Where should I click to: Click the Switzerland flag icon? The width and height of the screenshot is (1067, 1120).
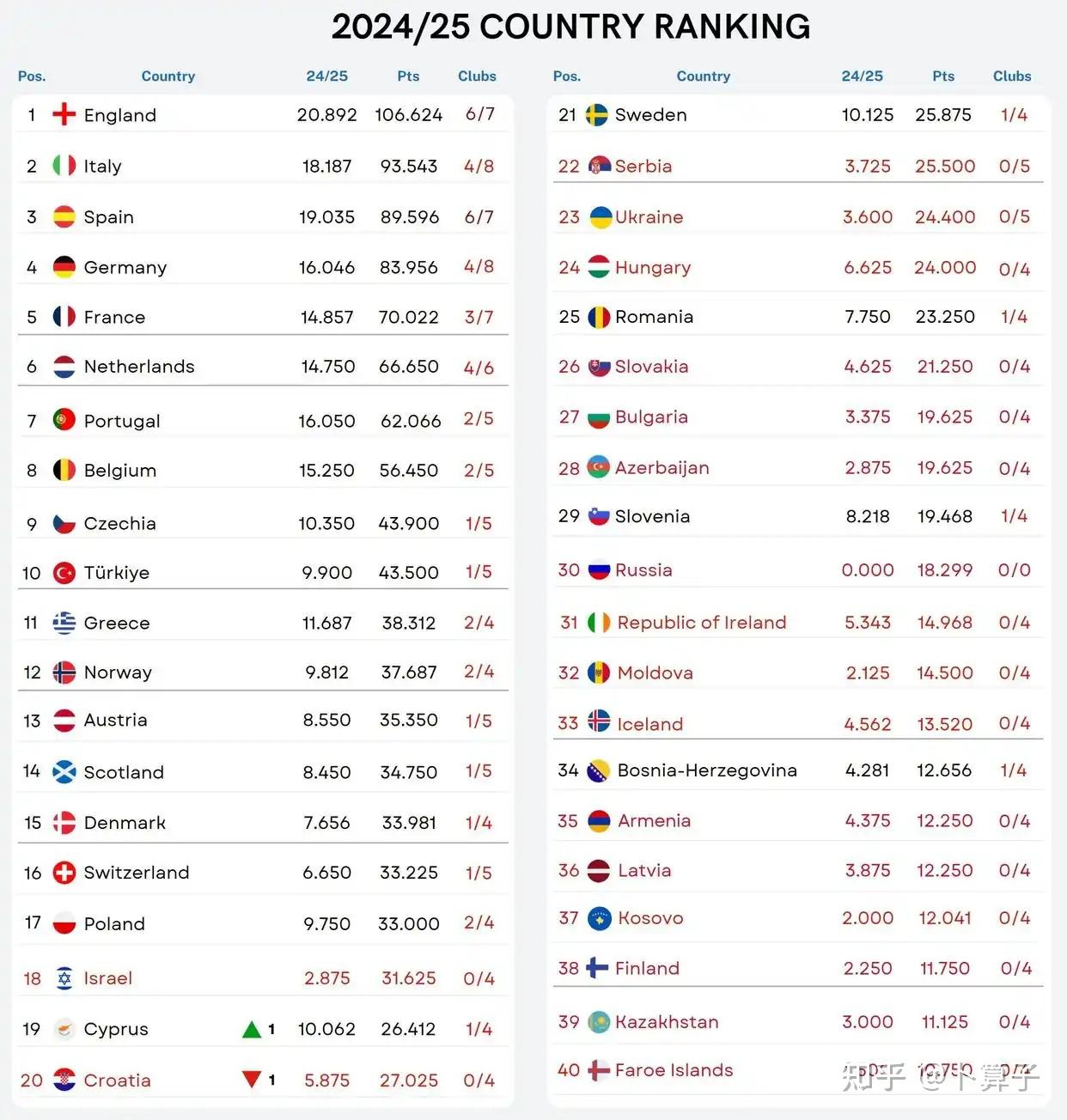click(x=64, y=873)
